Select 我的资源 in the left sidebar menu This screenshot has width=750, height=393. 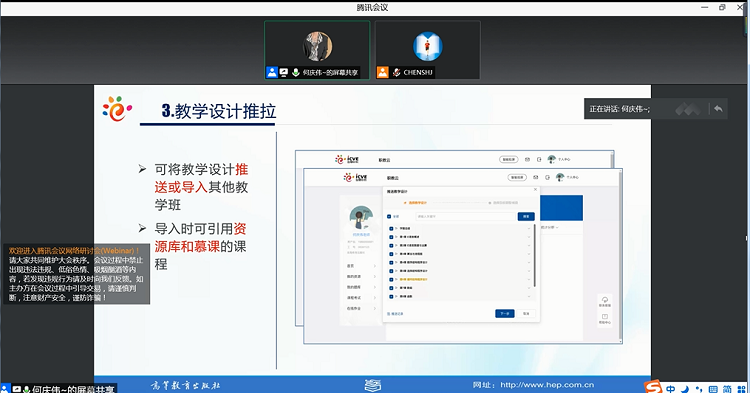tap(354, 276)
